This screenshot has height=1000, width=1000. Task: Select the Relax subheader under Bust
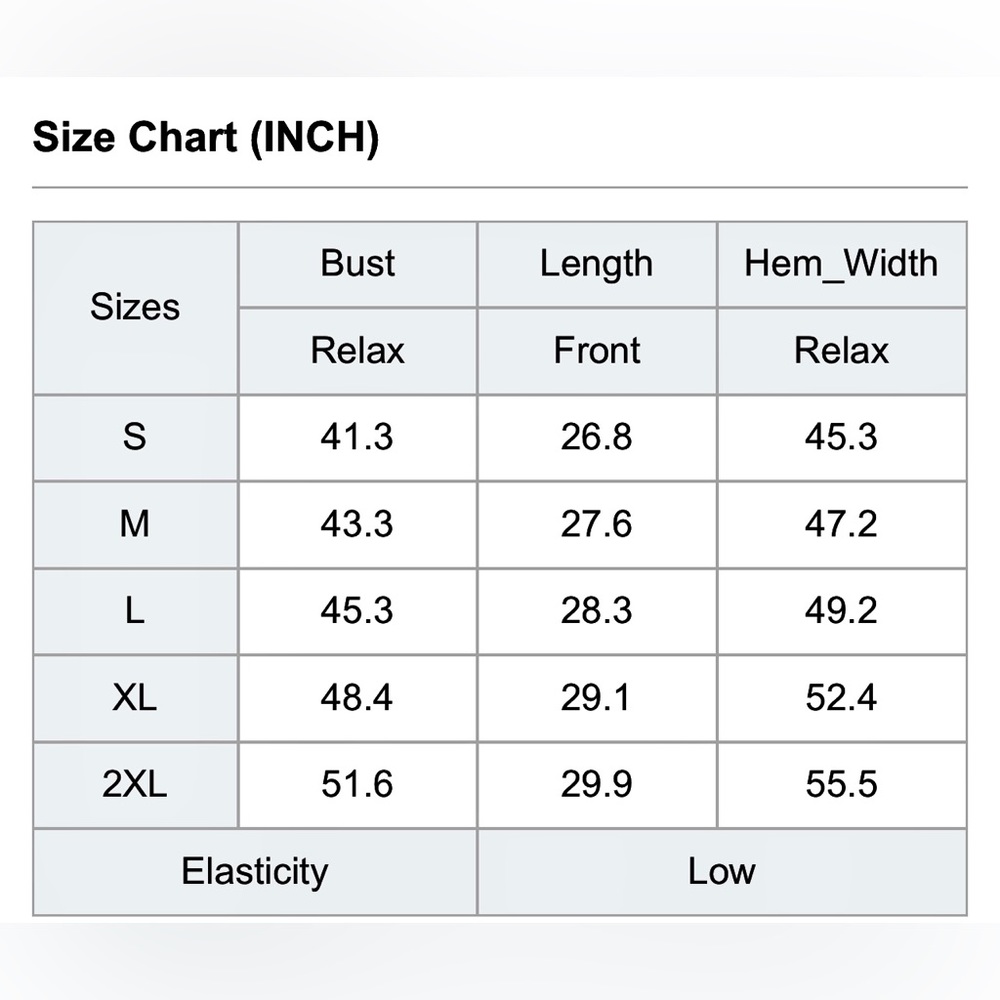tap(358, 351)
